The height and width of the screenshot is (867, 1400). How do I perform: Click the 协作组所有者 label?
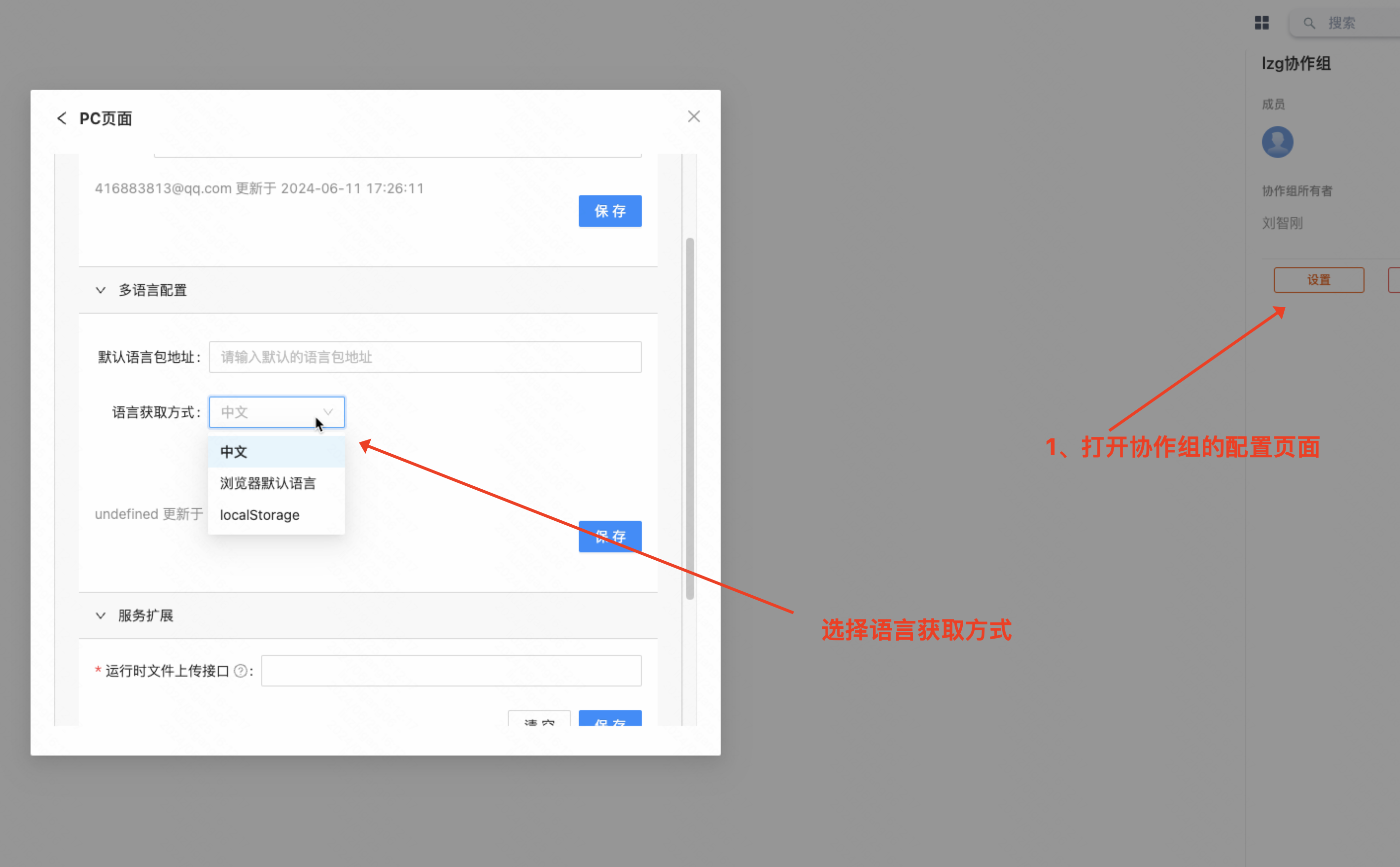click(1296, 190)
